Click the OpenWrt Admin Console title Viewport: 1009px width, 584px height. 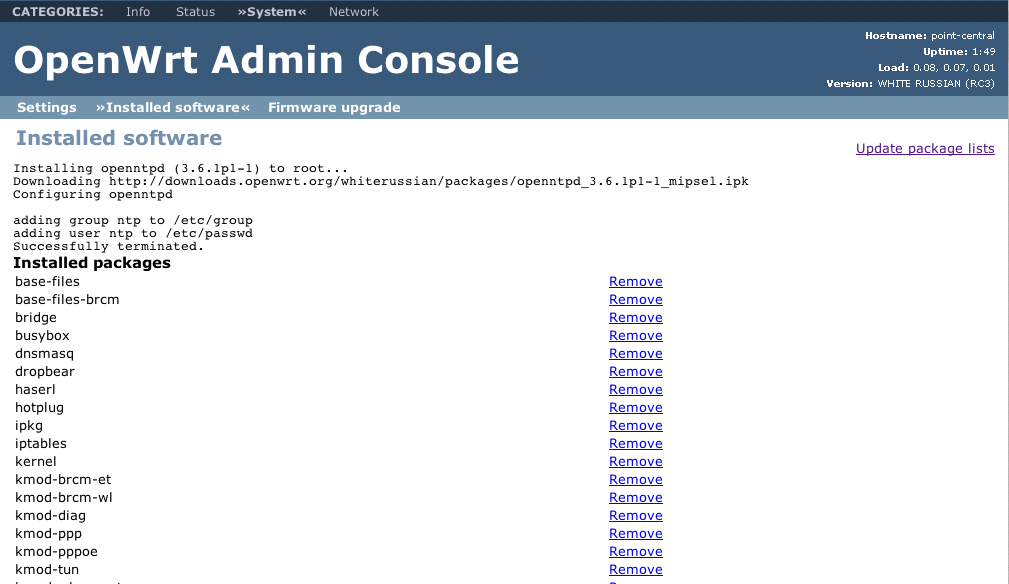(x=266, y=61)
